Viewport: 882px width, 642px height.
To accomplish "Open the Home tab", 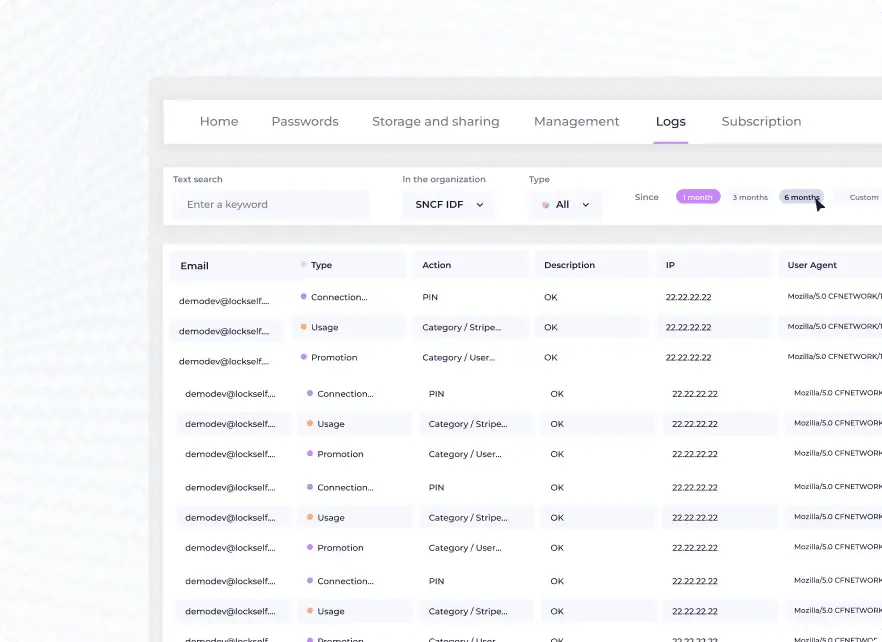I will coord(218,122).
